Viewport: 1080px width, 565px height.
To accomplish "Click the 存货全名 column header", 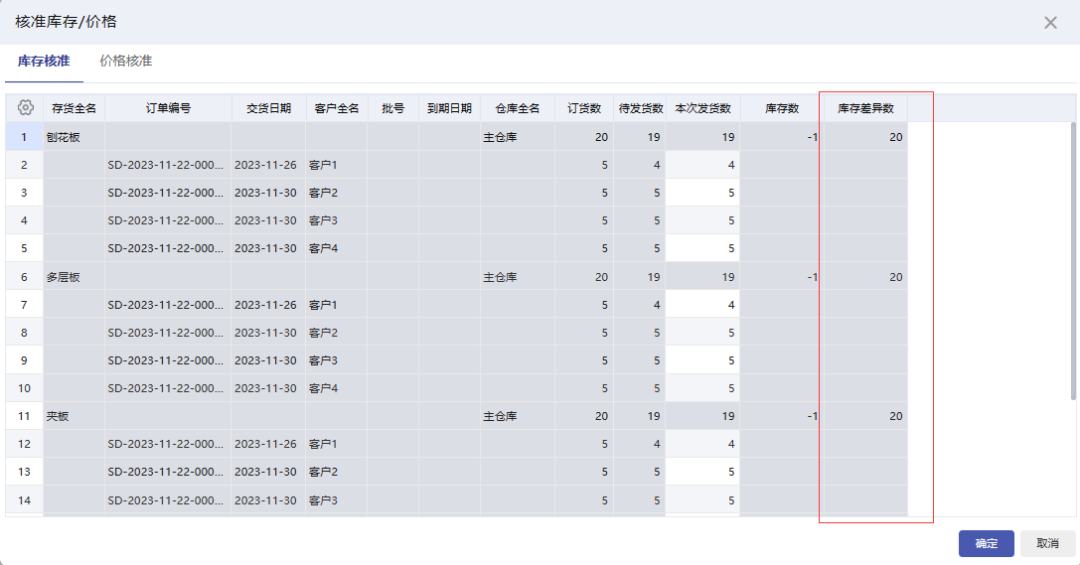I will (x=74, y=108).
